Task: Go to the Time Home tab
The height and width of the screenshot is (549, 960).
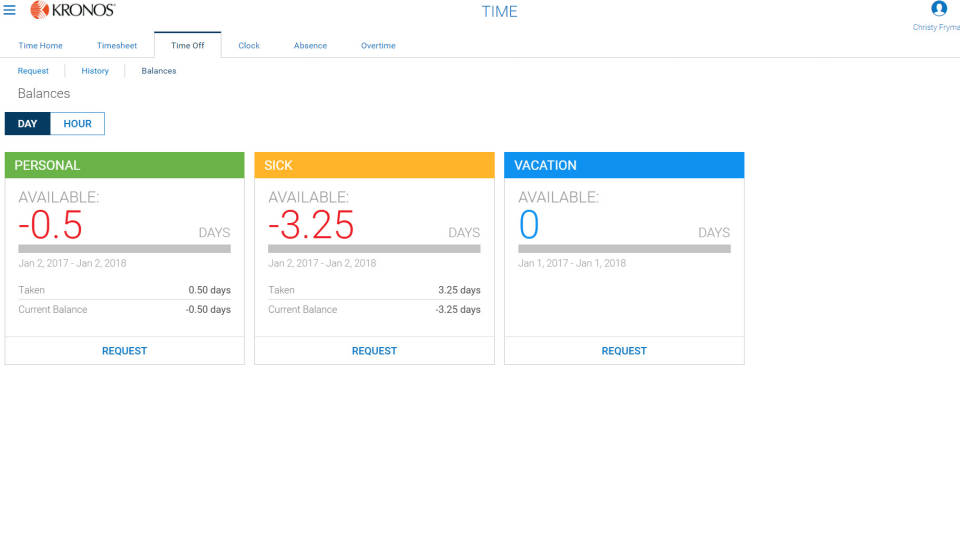Action: click(x=40, y=45)
